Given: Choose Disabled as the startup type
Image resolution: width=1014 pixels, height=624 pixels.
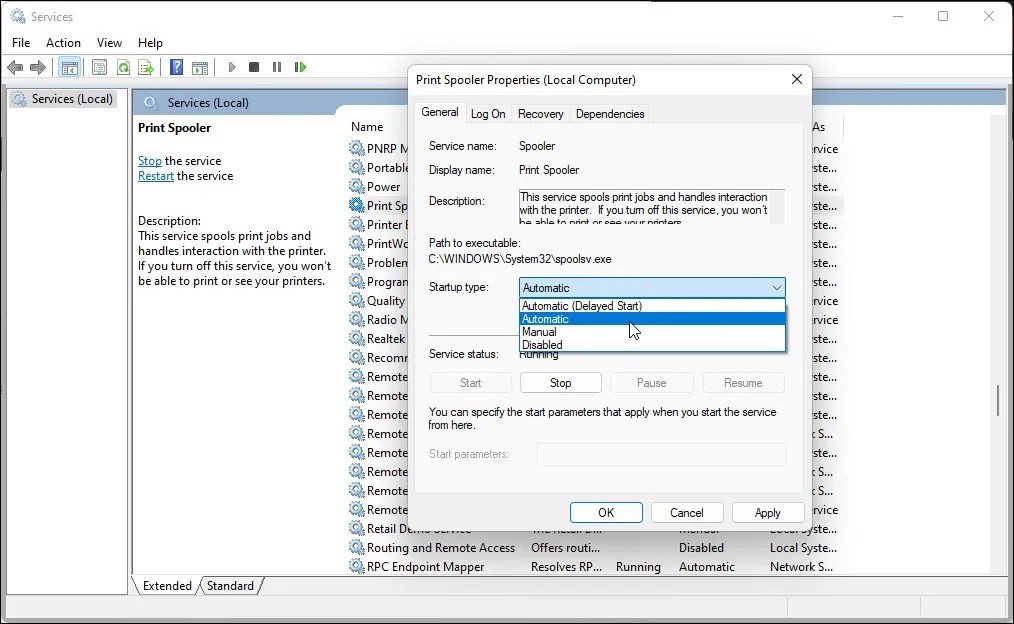Looking at the screenshot, I should tap(542, 344).
